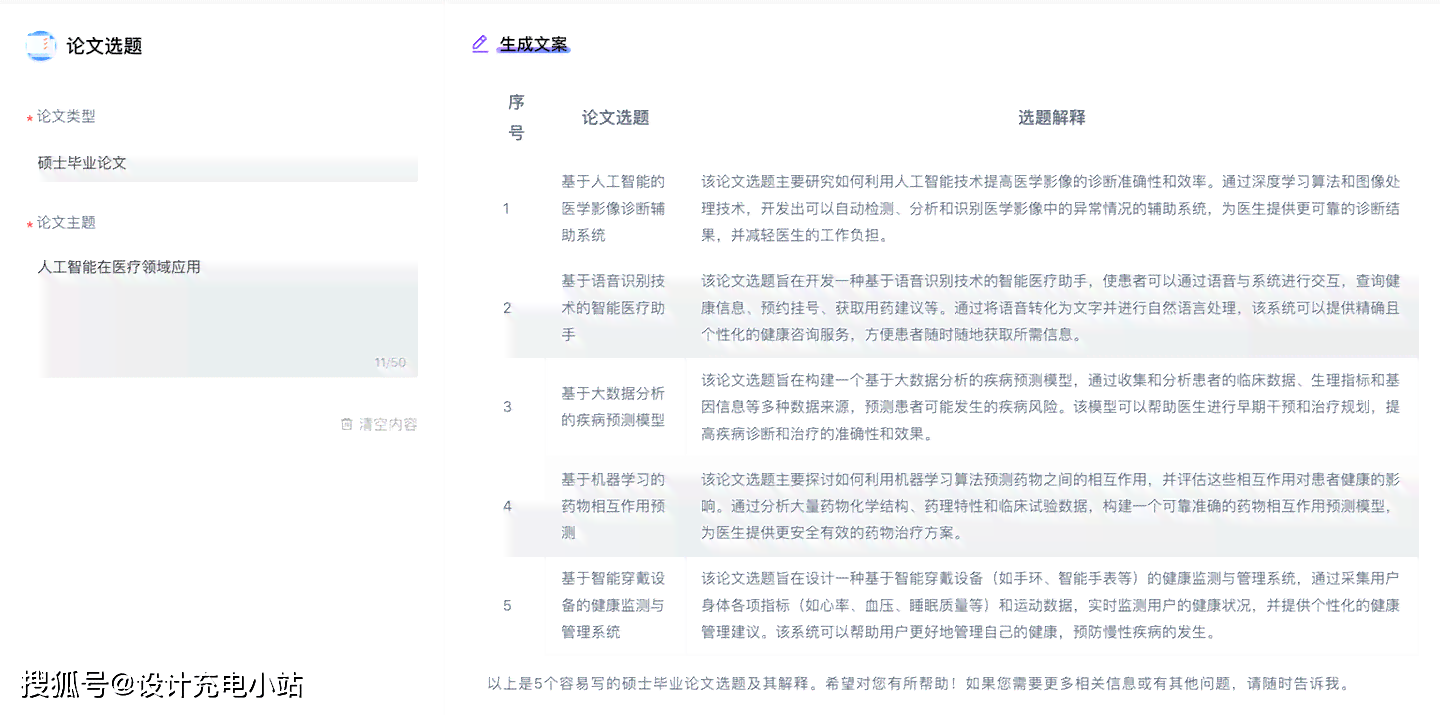
Task: Select topic 基于智能穿戴设备的健康监测与管理系统
Action: 613,605
